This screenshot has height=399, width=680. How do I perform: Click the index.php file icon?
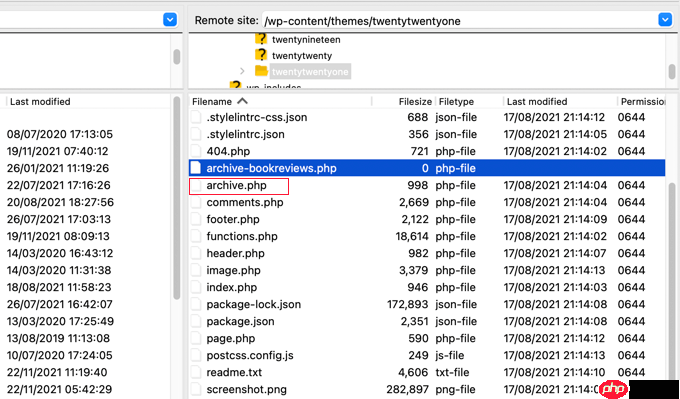196,287
